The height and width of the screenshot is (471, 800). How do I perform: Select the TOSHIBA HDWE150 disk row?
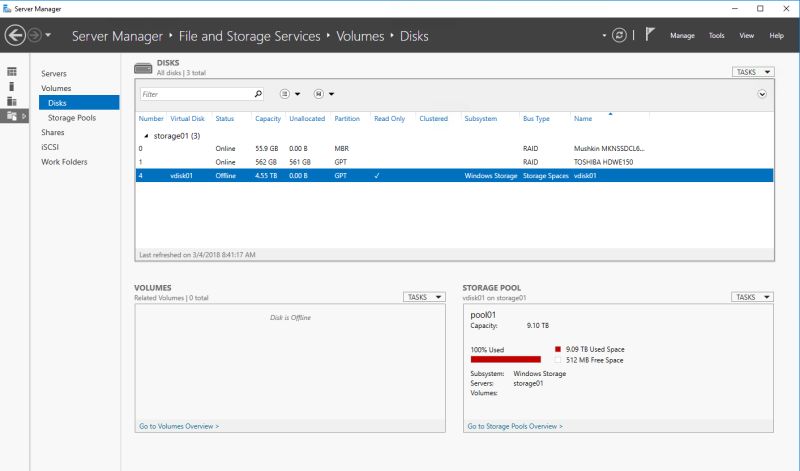pos(454,162)
